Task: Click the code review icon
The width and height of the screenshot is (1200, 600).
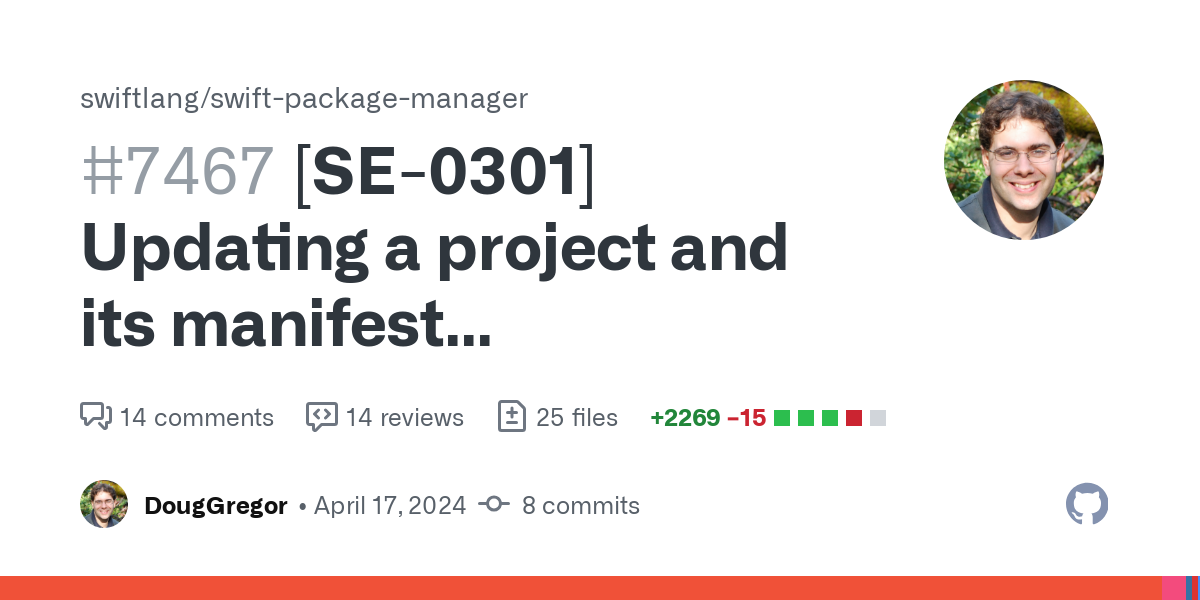Action: (x=321, y=416)
